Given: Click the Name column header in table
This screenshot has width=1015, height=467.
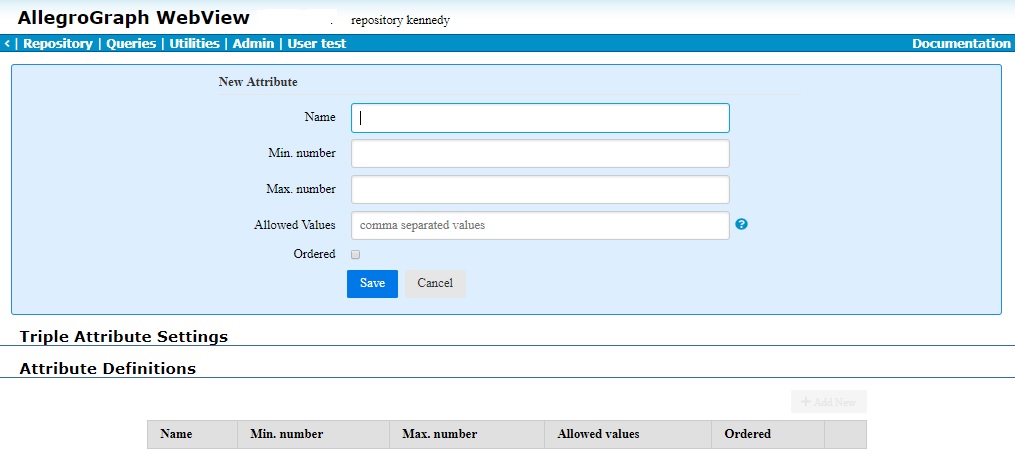Looking at the screenshot, I should 176,434.
